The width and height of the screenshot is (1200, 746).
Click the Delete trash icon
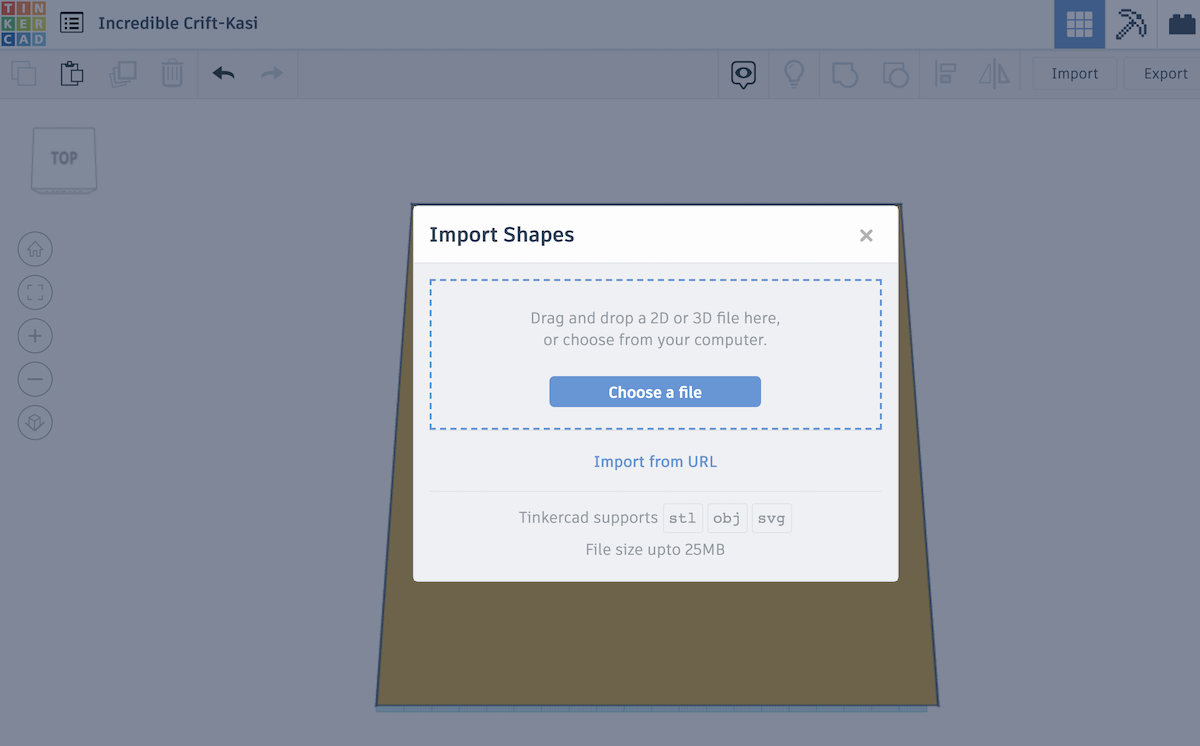coord(171,73)
